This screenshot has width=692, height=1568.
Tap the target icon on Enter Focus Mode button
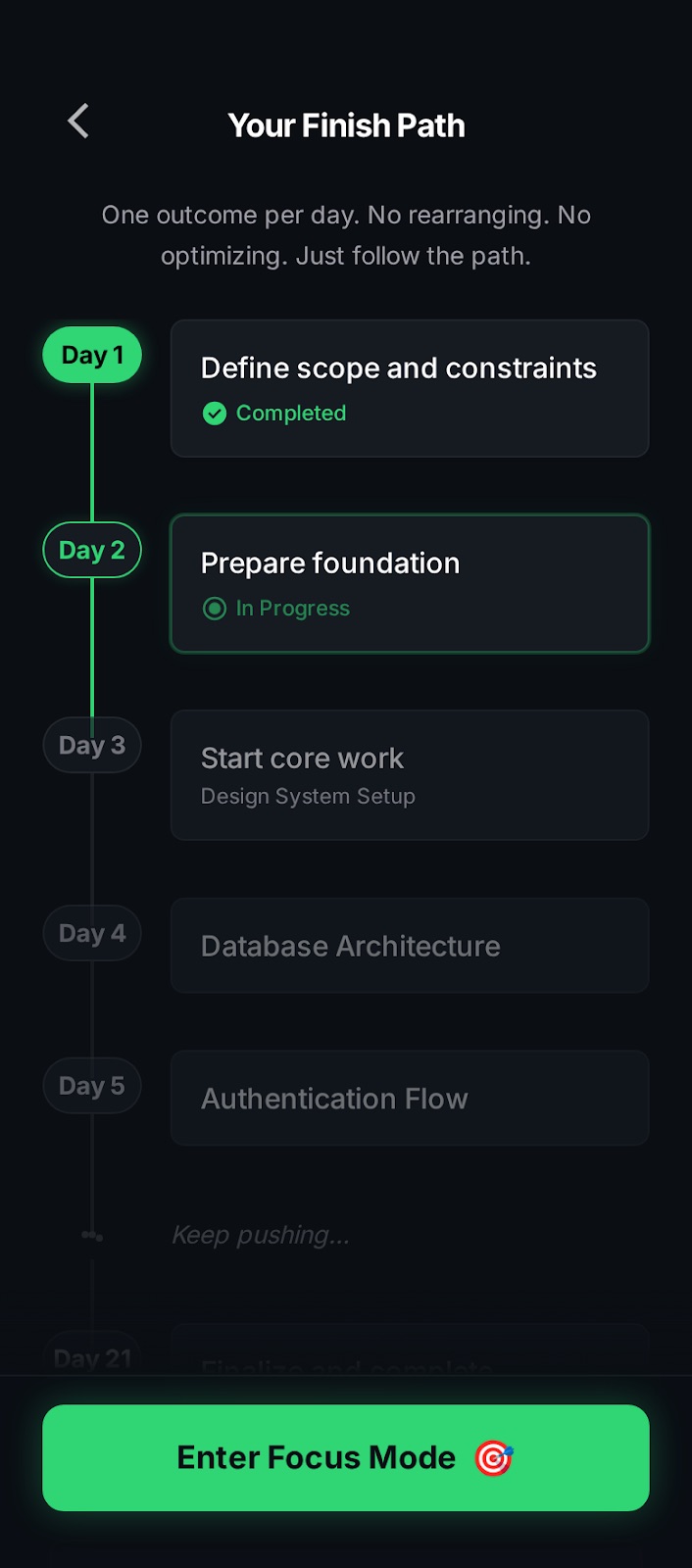pos(495,1457)
